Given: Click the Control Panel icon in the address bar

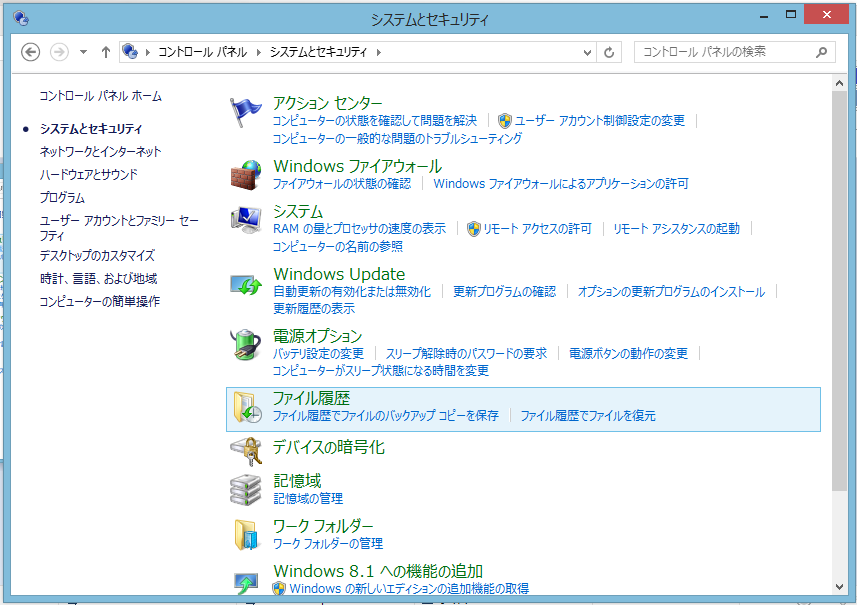Looking at the screenshot, I should tap(130, 51).
